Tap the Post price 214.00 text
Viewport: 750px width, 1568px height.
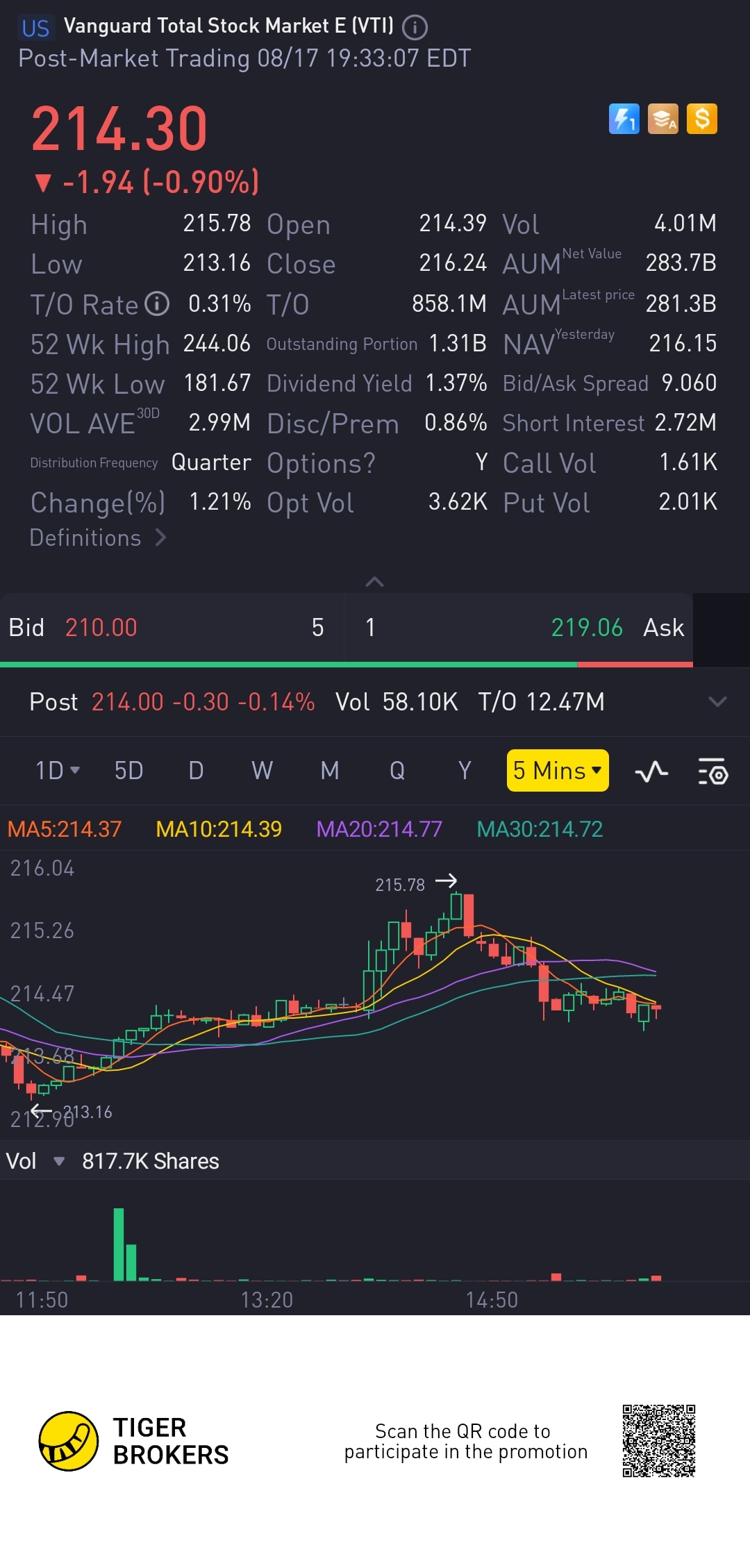tap(128, 701)
